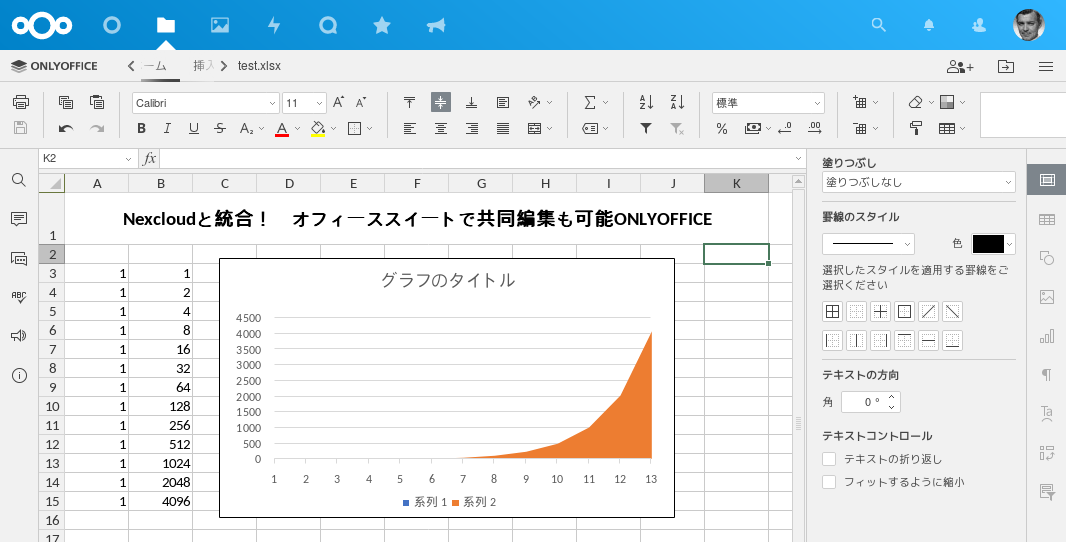Click the copy icon
Screen dimensions: 1066x542
pos(66,102)
